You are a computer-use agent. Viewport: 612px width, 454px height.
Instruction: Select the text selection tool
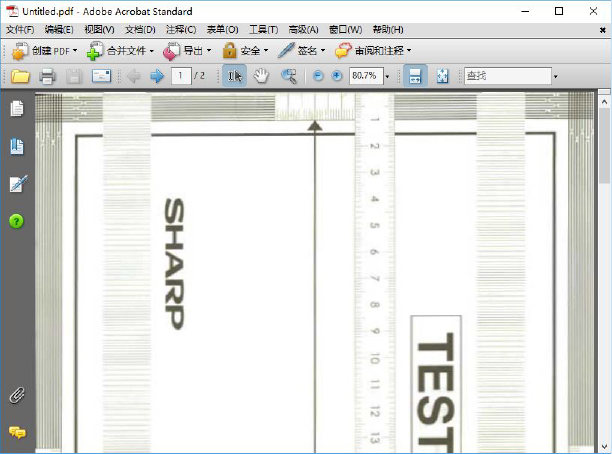(235, 76)
